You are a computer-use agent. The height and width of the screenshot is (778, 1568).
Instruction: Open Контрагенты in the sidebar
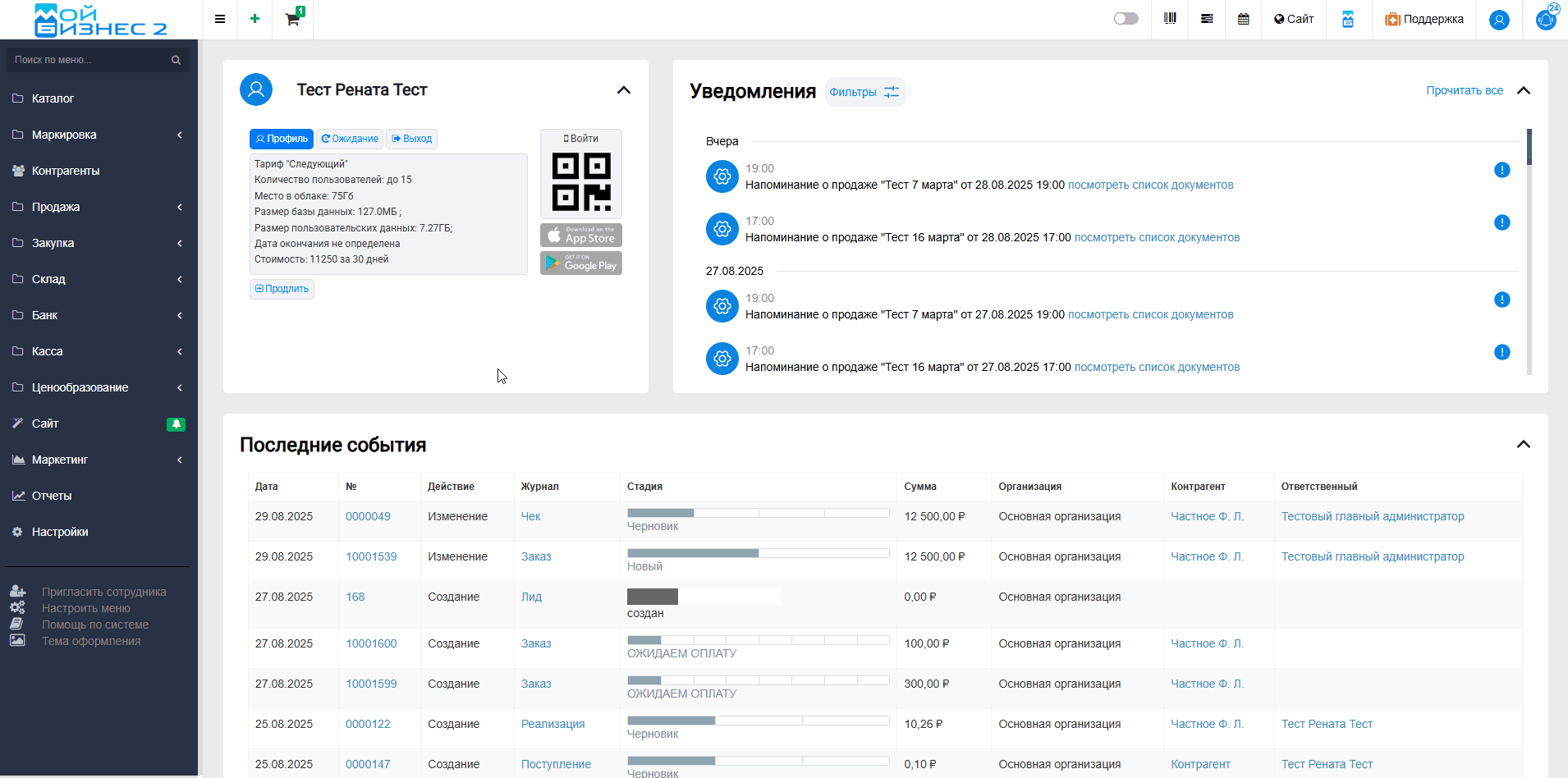[x=66, y=171]
